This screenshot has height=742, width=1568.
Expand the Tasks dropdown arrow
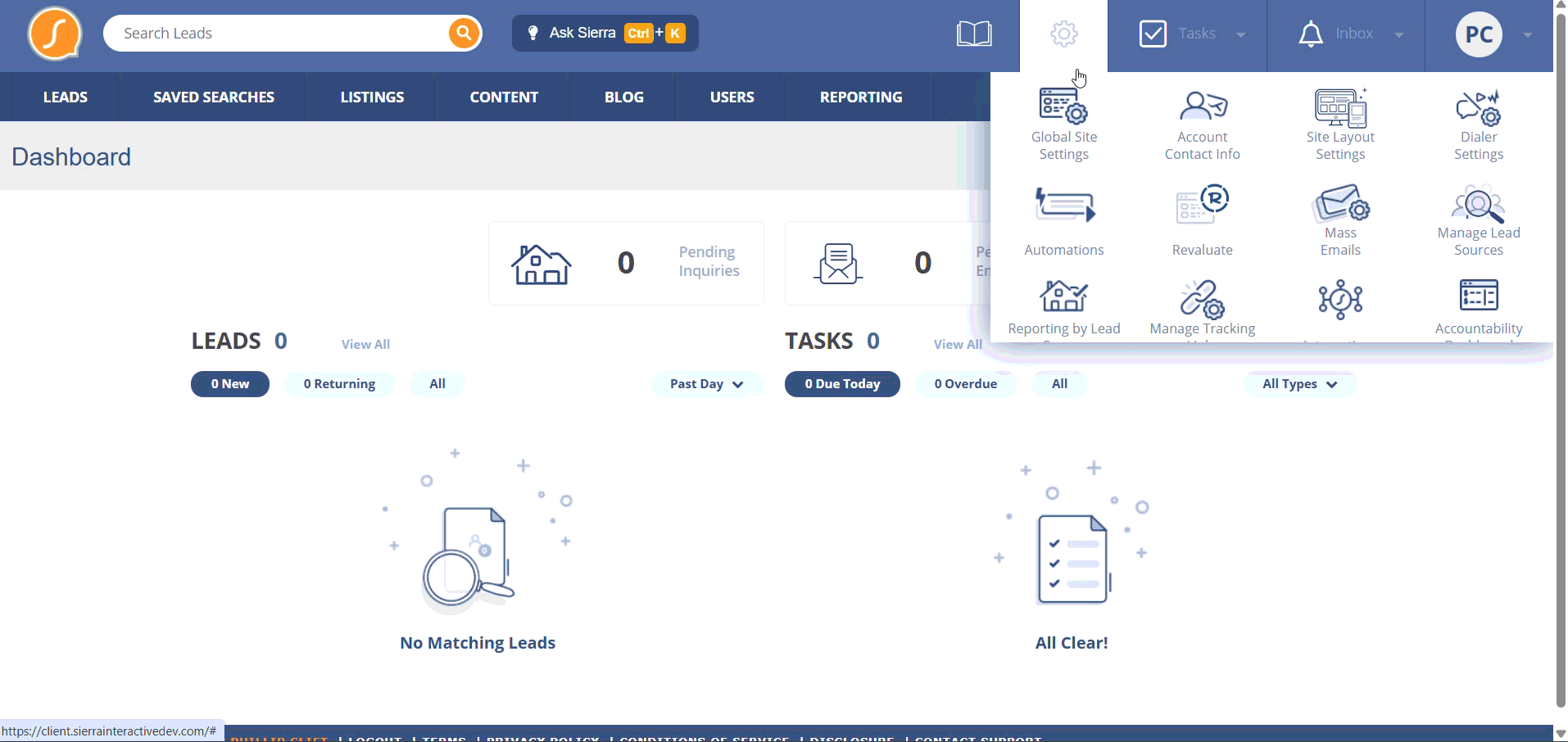click(1241, 34)
